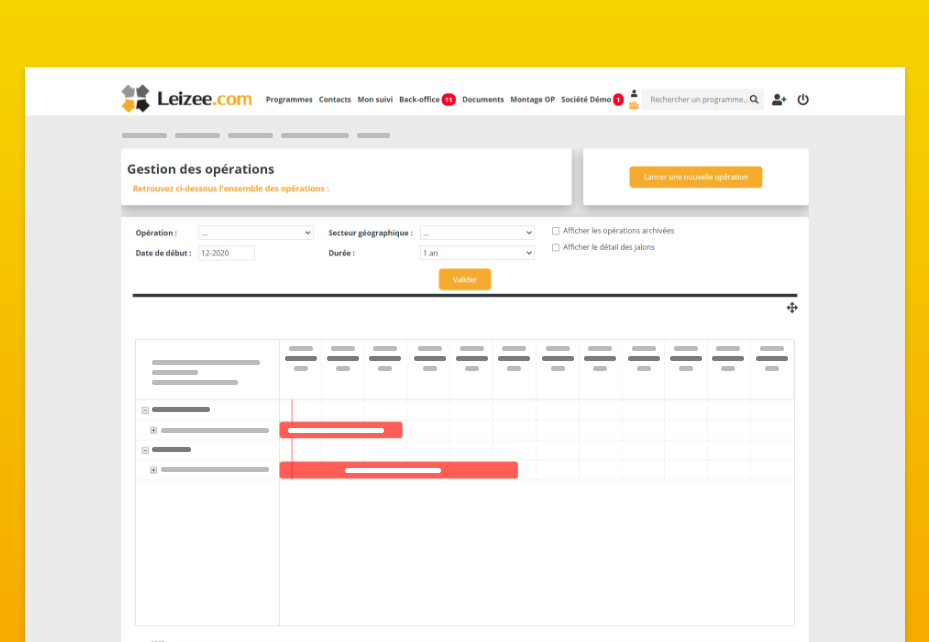Enable 'Afficher les opérations archivées'
Viewport: 929px width, 642px height.
[x=556, y=230]
